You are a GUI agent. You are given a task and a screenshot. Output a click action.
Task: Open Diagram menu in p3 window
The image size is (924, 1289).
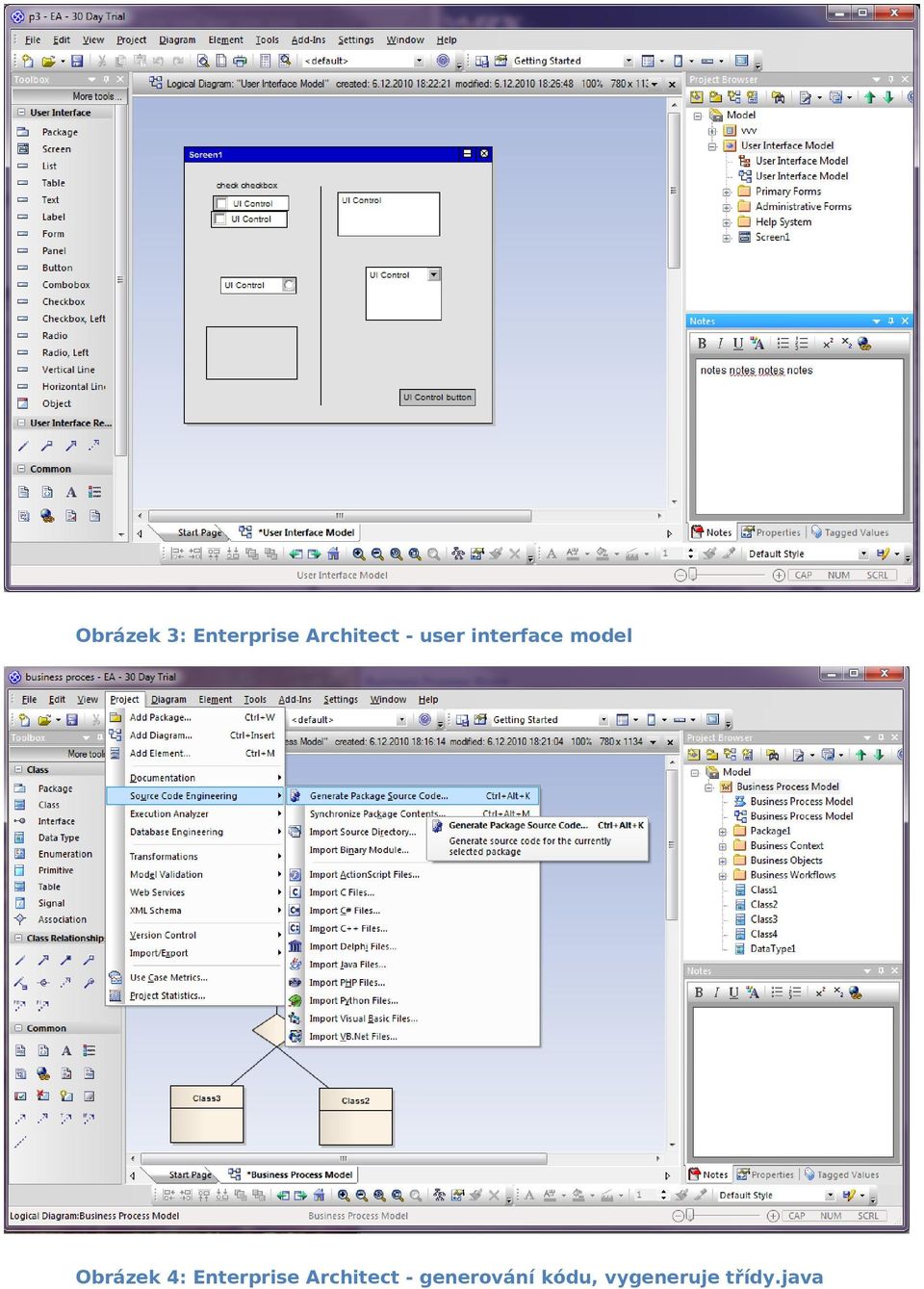click(x=177, y=40)
